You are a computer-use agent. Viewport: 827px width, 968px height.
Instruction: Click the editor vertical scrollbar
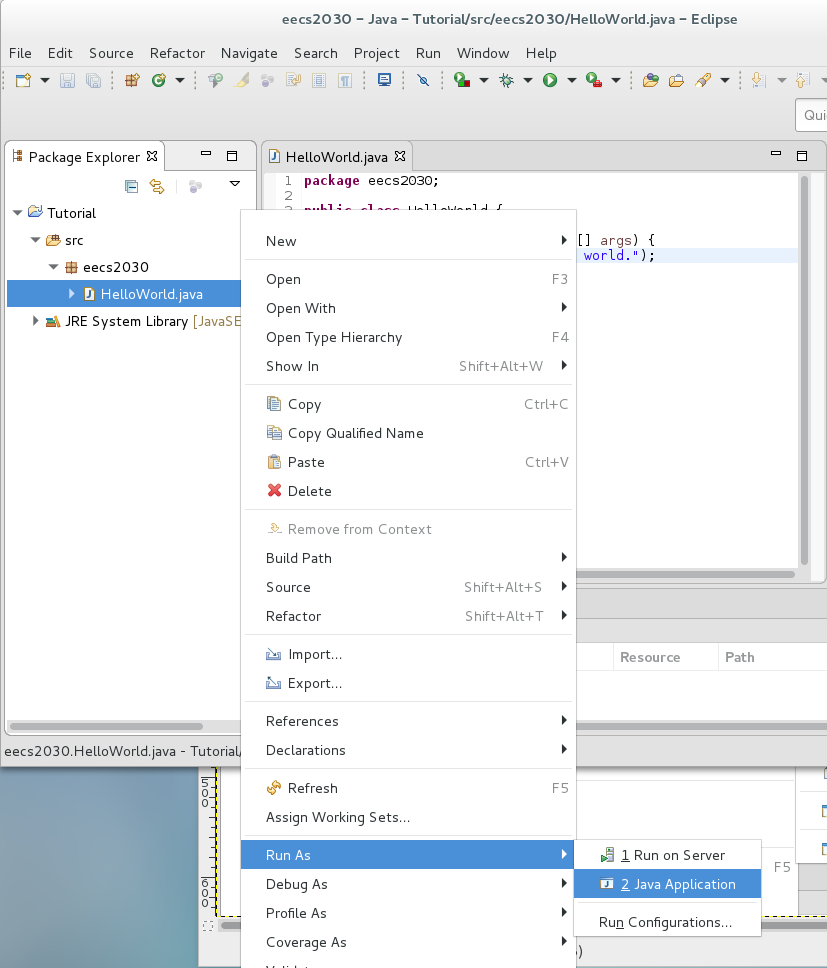point(804,370)
